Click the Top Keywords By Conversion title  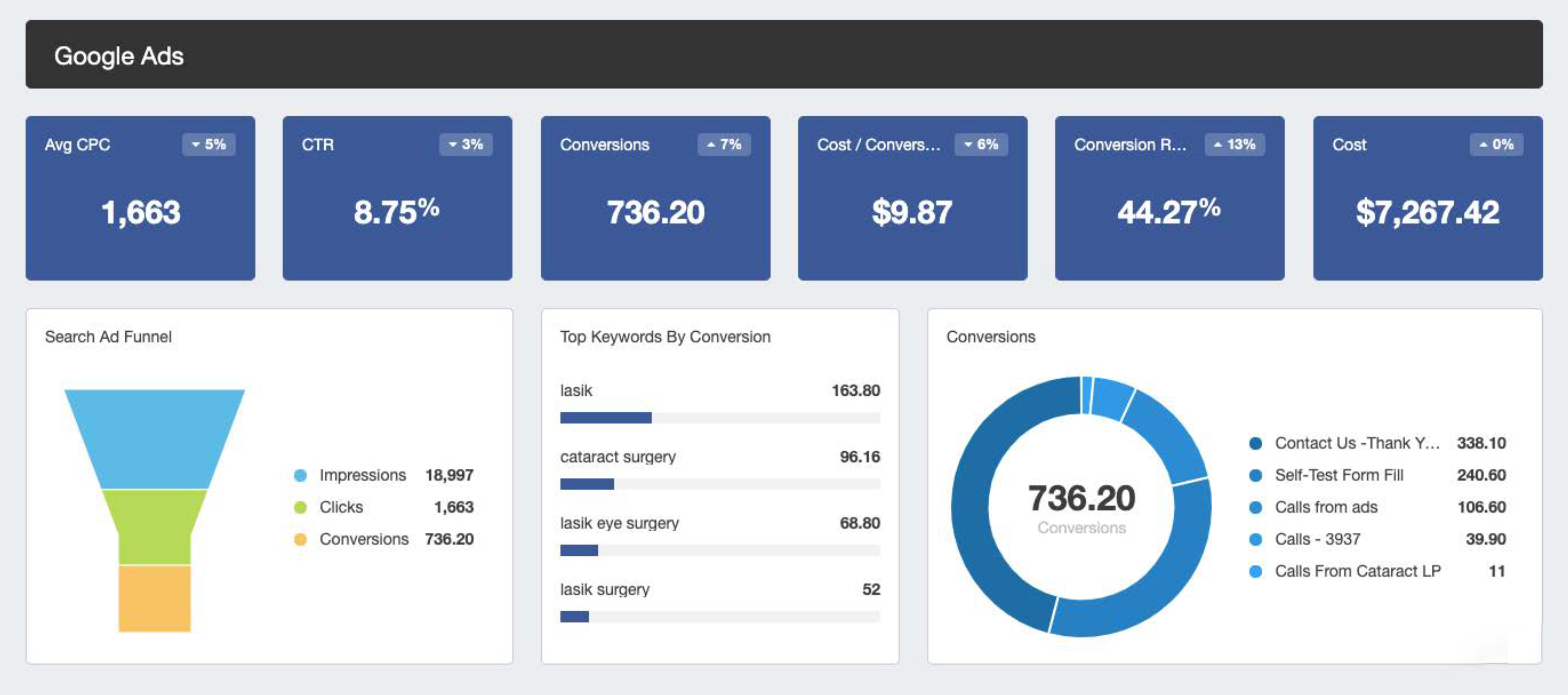click(x=665, y=337)
